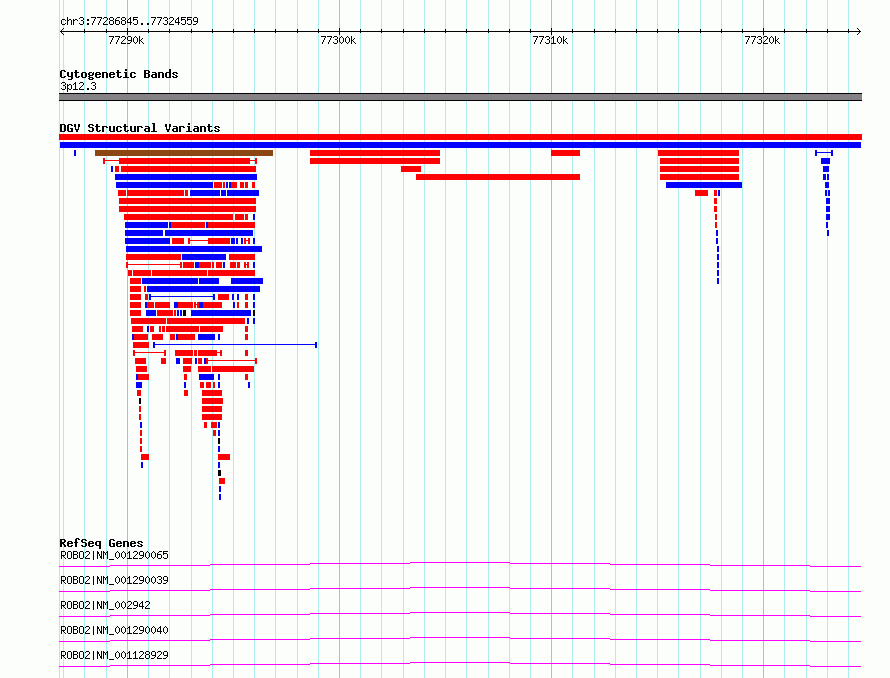Click the 77300k ruler tick label
Image resolution: width=890 pixels, height=678 pixels.
pyautogui.click(x=338, y=40)
